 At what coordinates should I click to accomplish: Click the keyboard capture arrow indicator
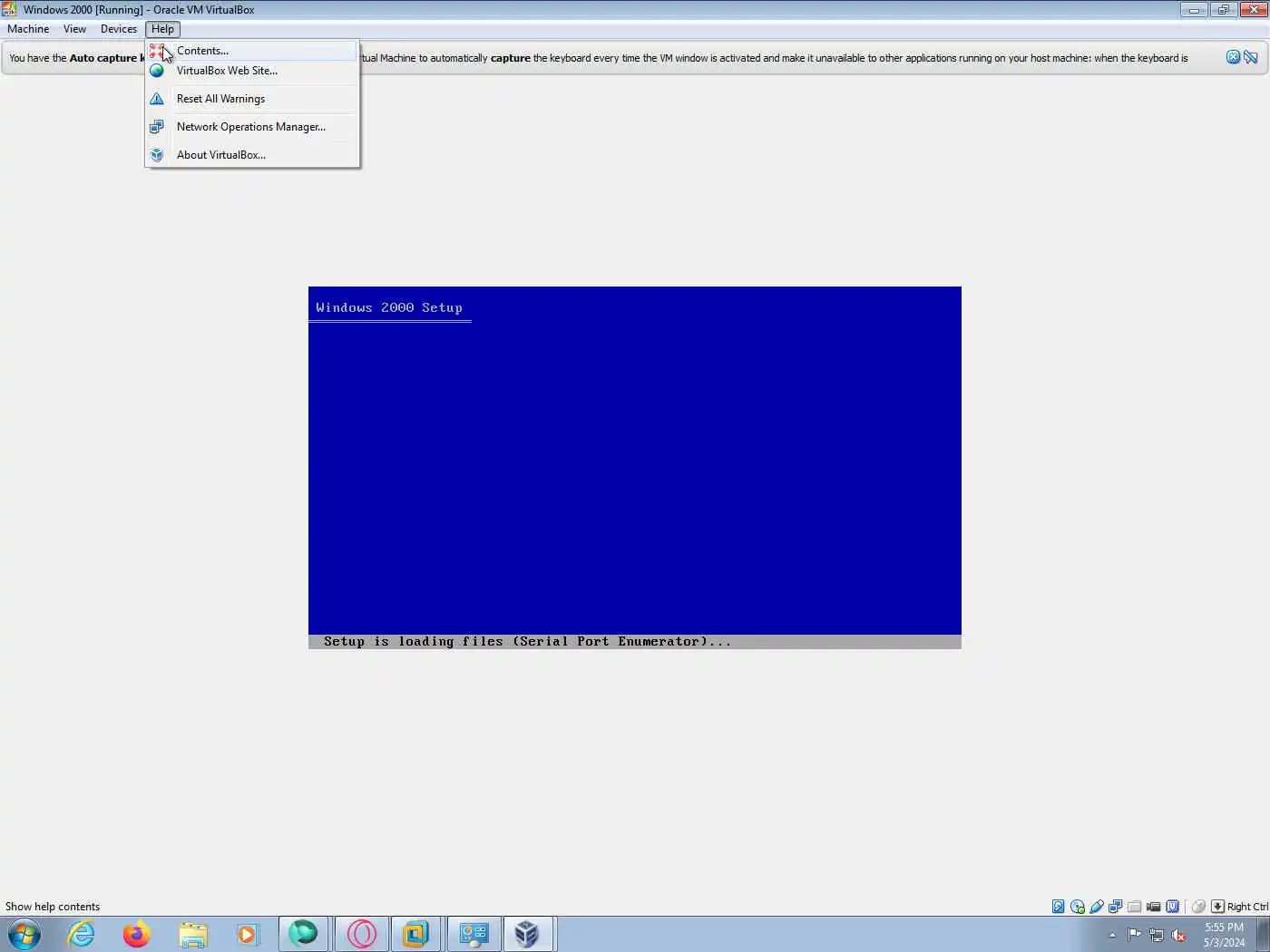[1217, 907]
